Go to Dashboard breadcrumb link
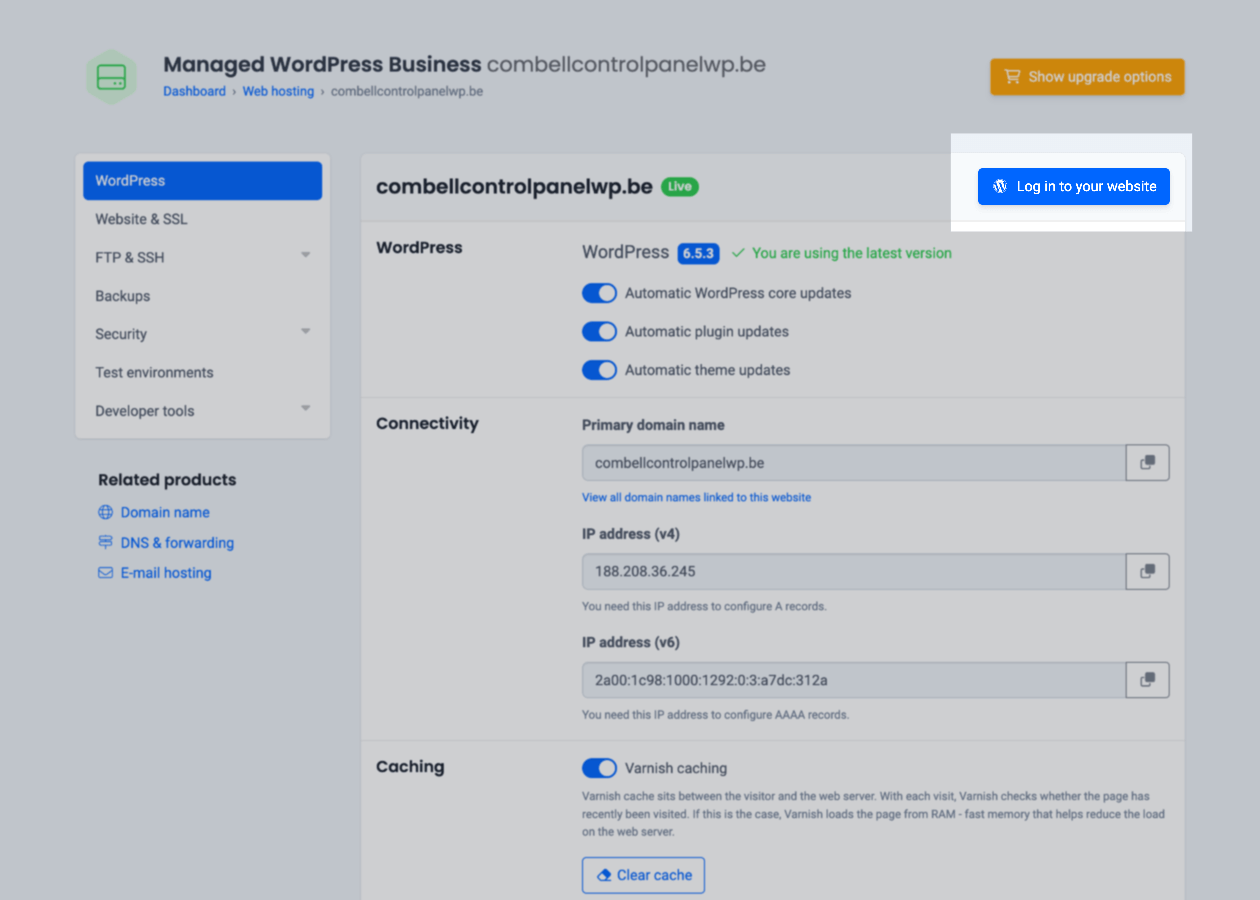Image resolution: width=1260 pixels, height=900 pixels. tap(195, 91)
